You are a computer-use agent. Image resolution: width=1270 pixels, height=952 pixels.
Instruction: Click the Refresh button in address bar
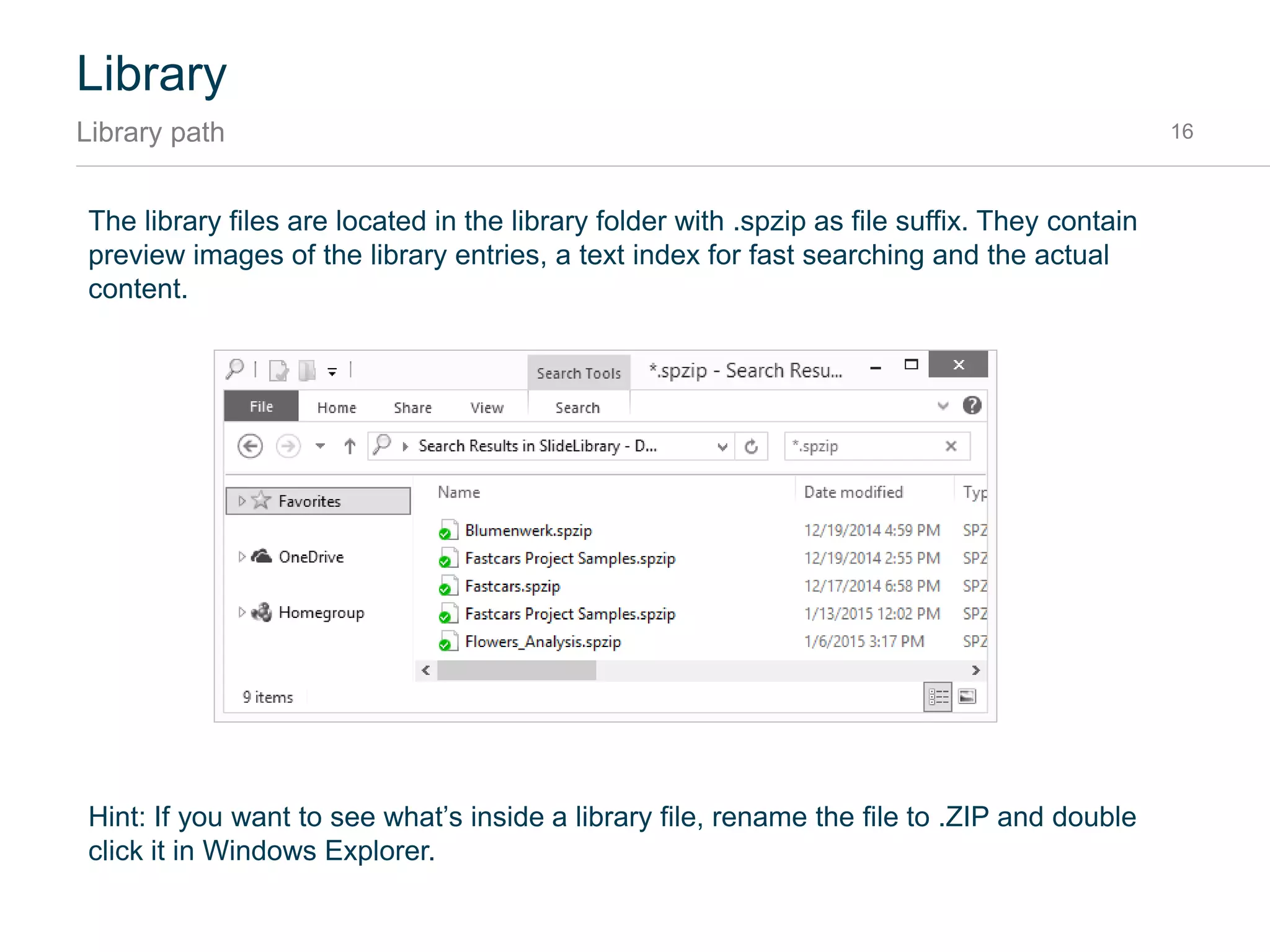pos(752,446)
